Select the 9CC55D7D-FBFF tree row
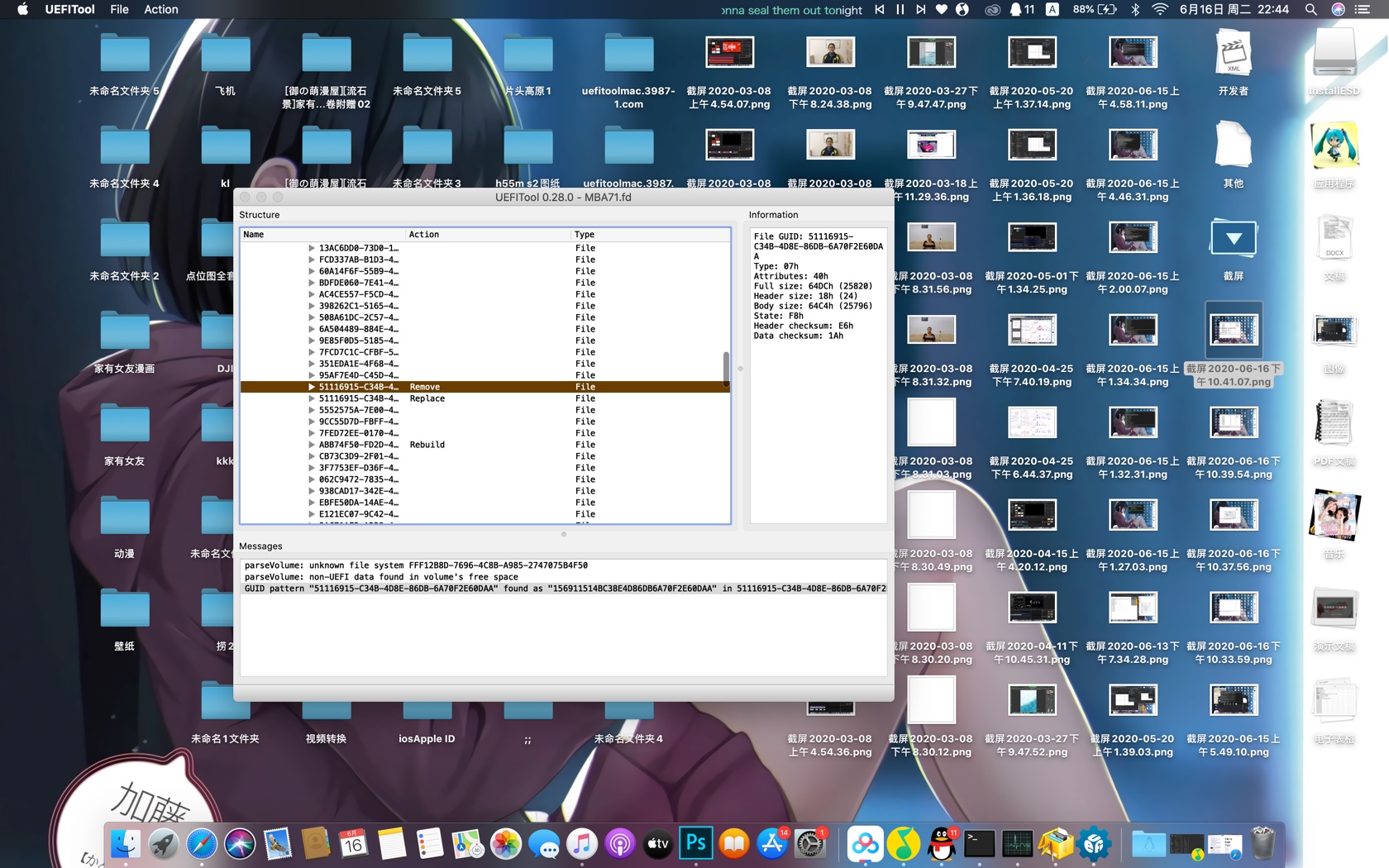This screenshot has width=1389, height=868. tap(485, 422)
